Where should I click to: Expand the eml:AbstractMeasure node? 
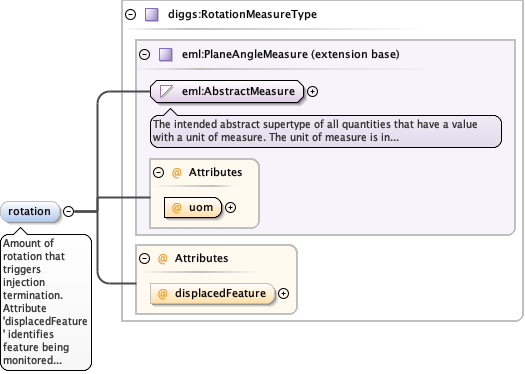tap(312, 91)
